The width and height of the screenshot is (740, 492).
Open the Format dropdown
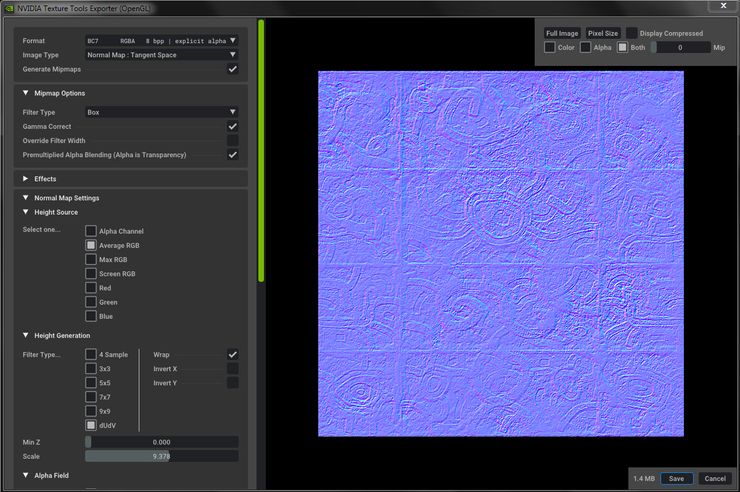tap(161, 41)
